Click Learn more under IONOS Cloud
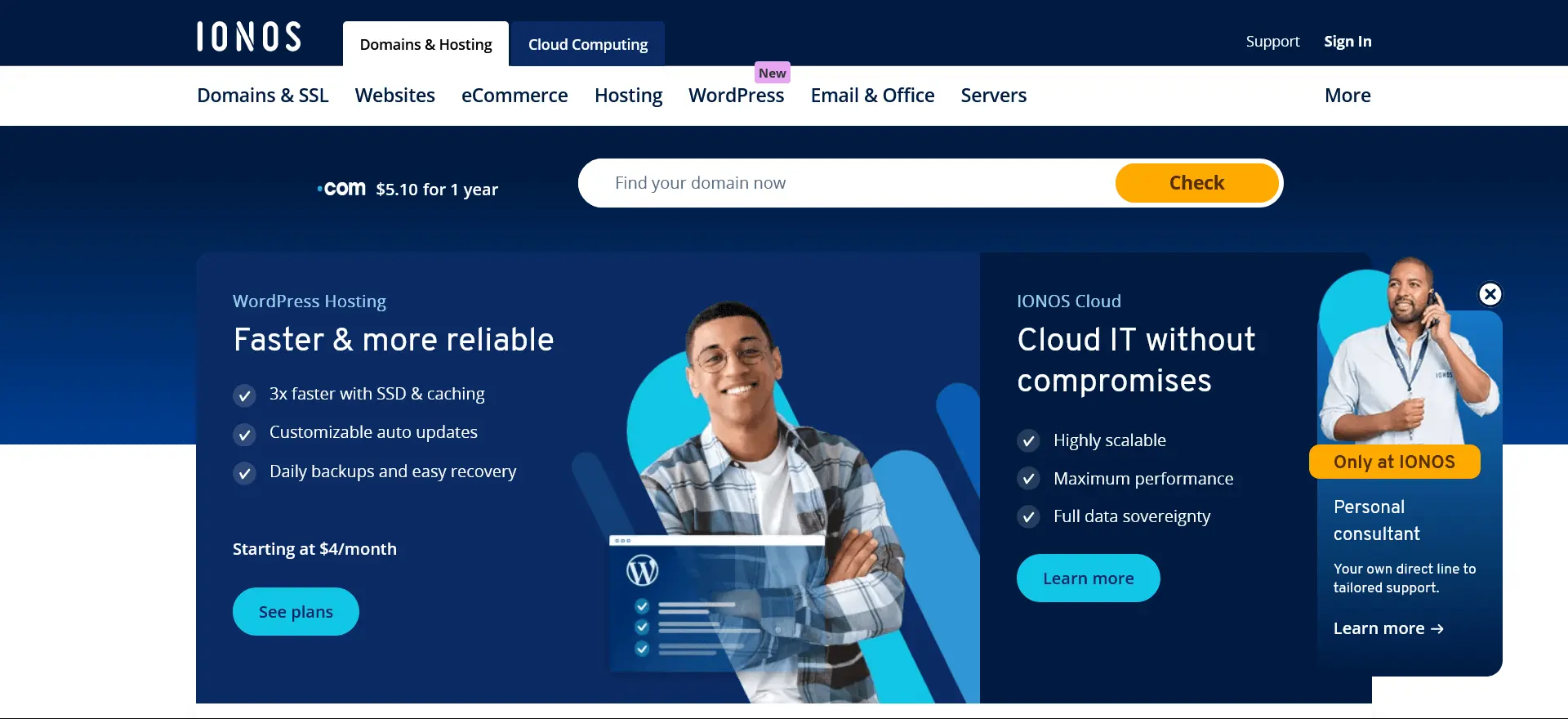The height and width of the screenshot is (719, 1568). 1088,578
